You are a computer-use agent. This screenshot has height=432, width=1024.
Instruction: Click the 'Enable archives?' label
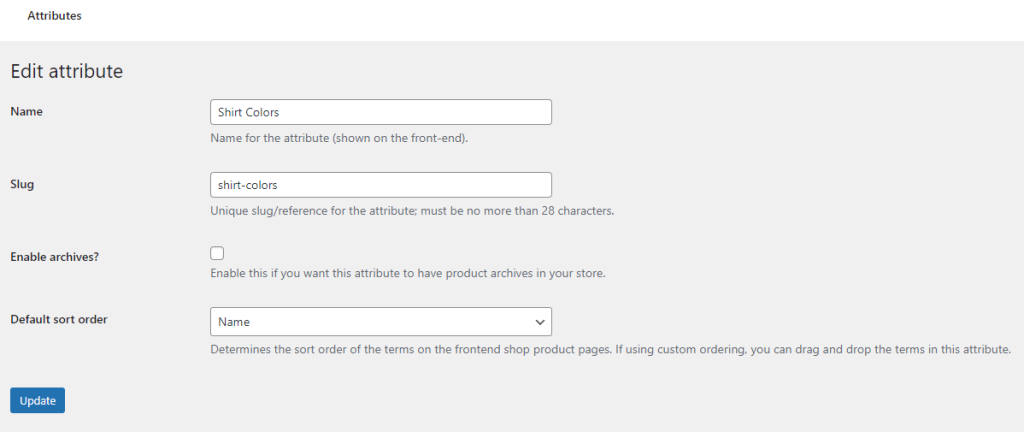pos(55,257)
